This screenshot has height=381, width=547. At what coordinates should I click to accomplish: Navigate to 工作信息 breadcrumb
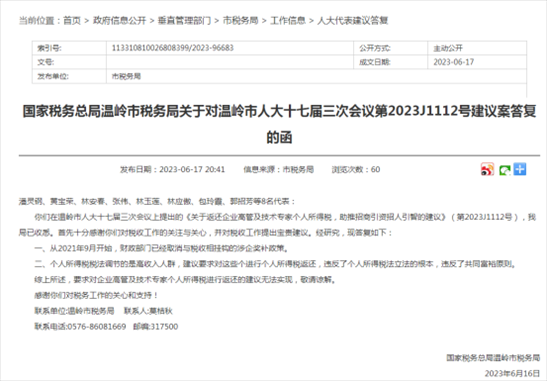click(x=288, y=21)
